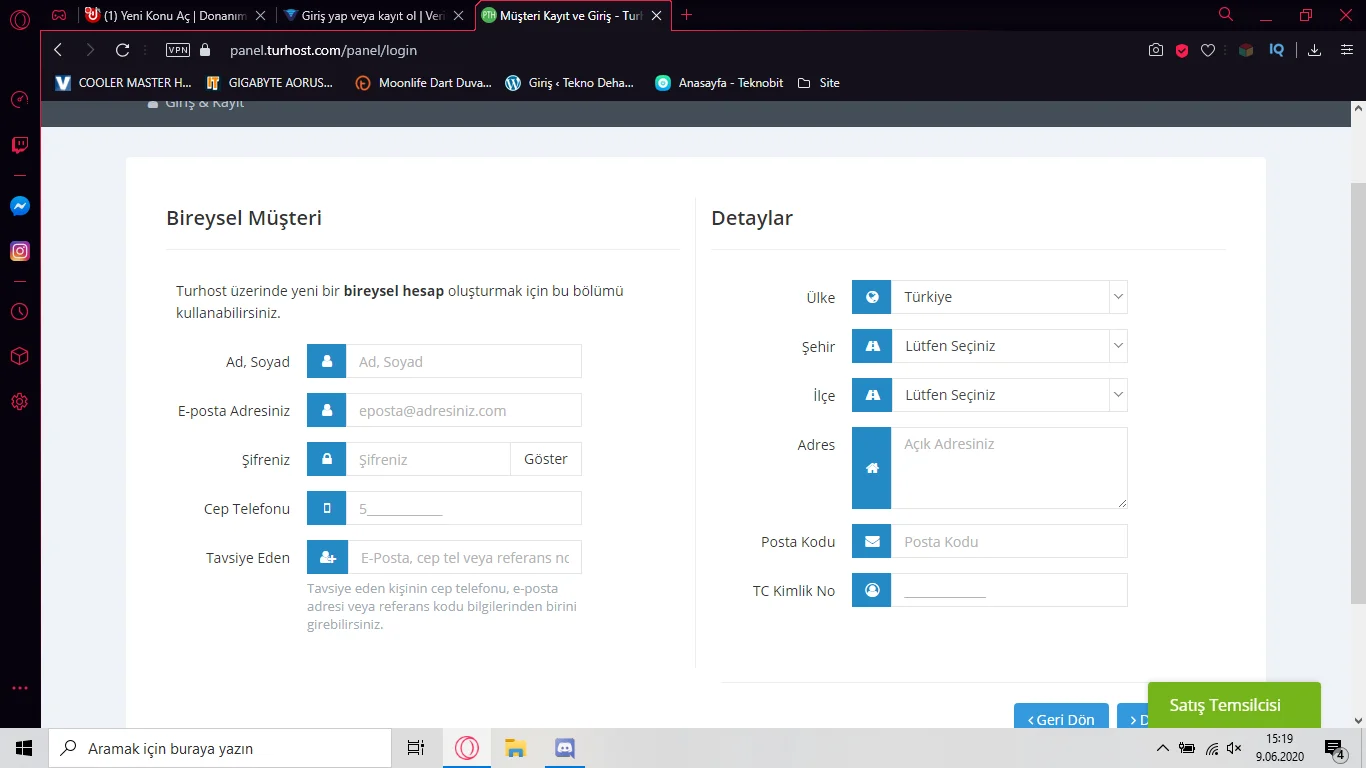Unmute sound via tray volume icon

[x=1234, y=748]
